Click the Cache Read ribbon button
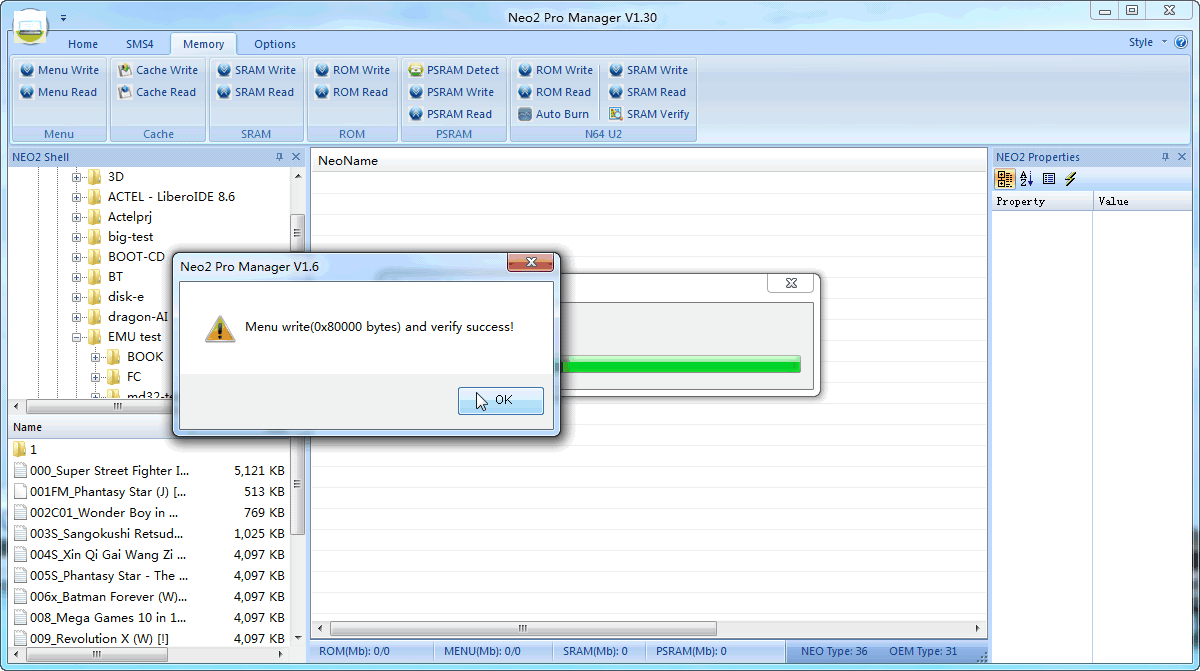The image size is (1200, 671). coord(158,92)
